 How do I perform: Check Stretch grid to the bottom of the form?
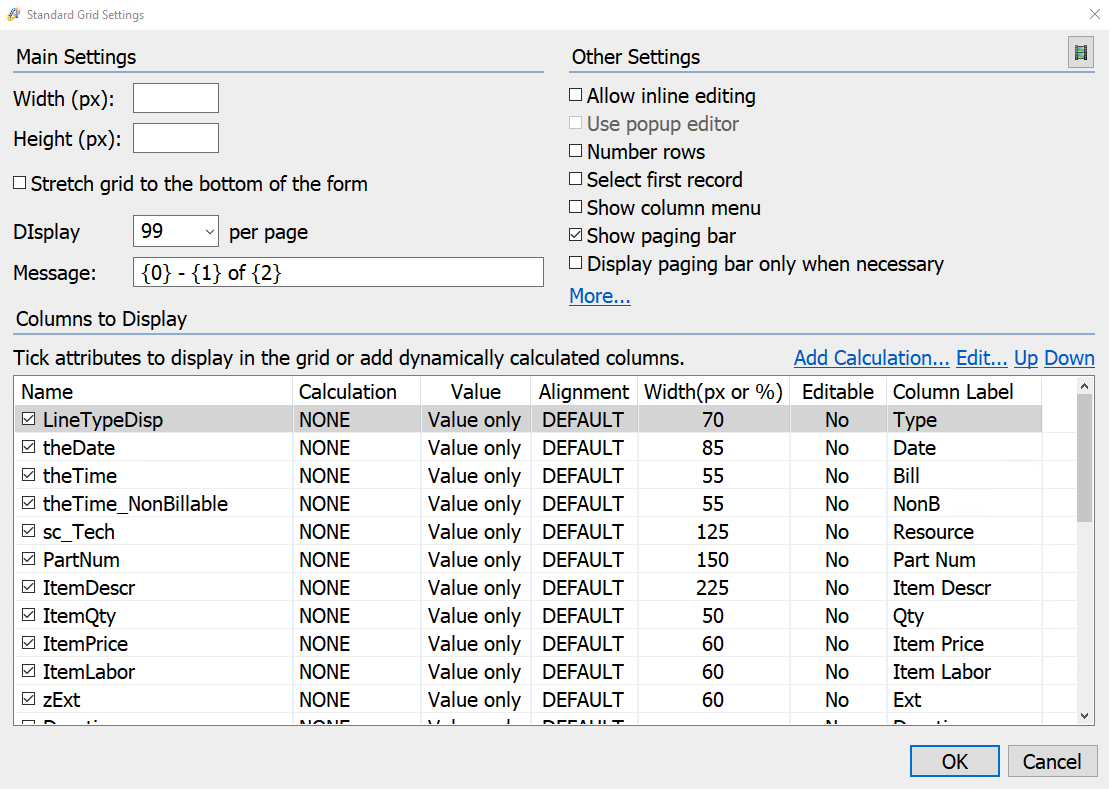[20, 183]
